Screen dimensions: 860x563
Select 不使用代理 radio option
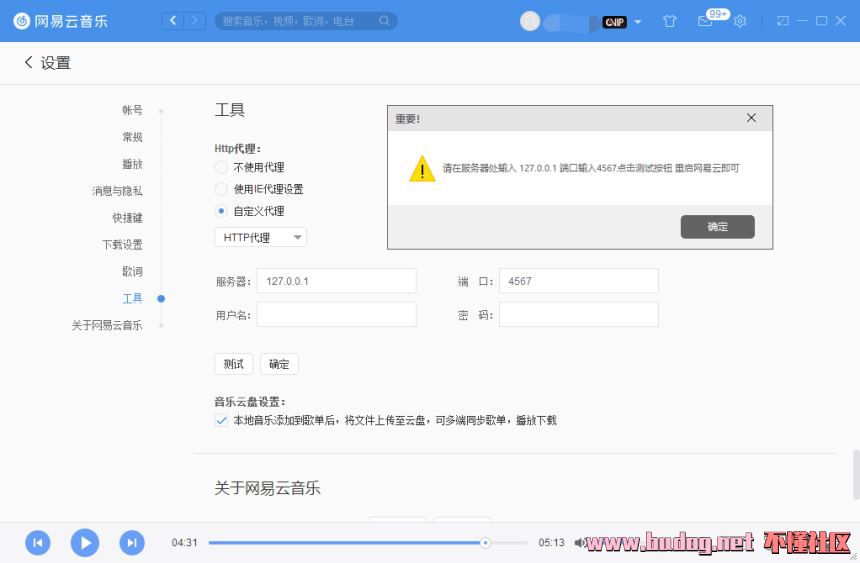point(221,167)
